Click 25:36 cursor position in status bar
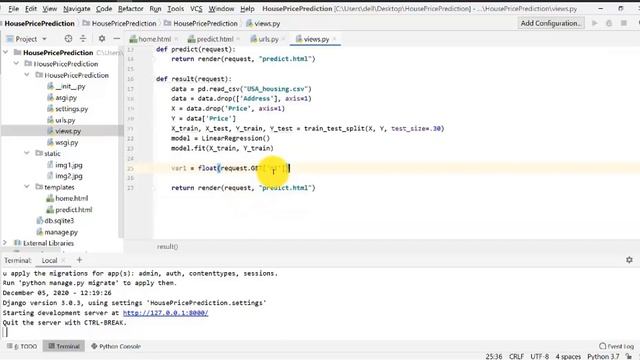This screenshot has width=640, height=360. 494,356
